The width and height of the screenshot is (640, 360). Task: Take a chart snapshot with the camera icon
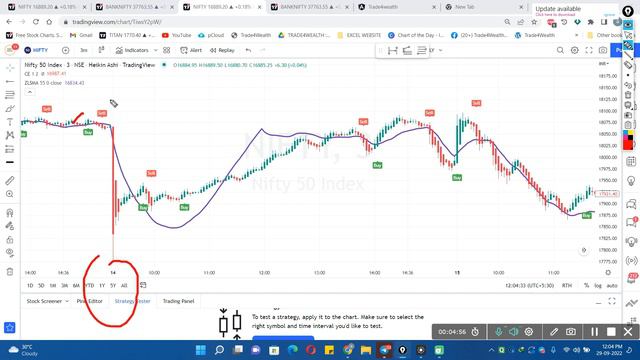[603, 50]
